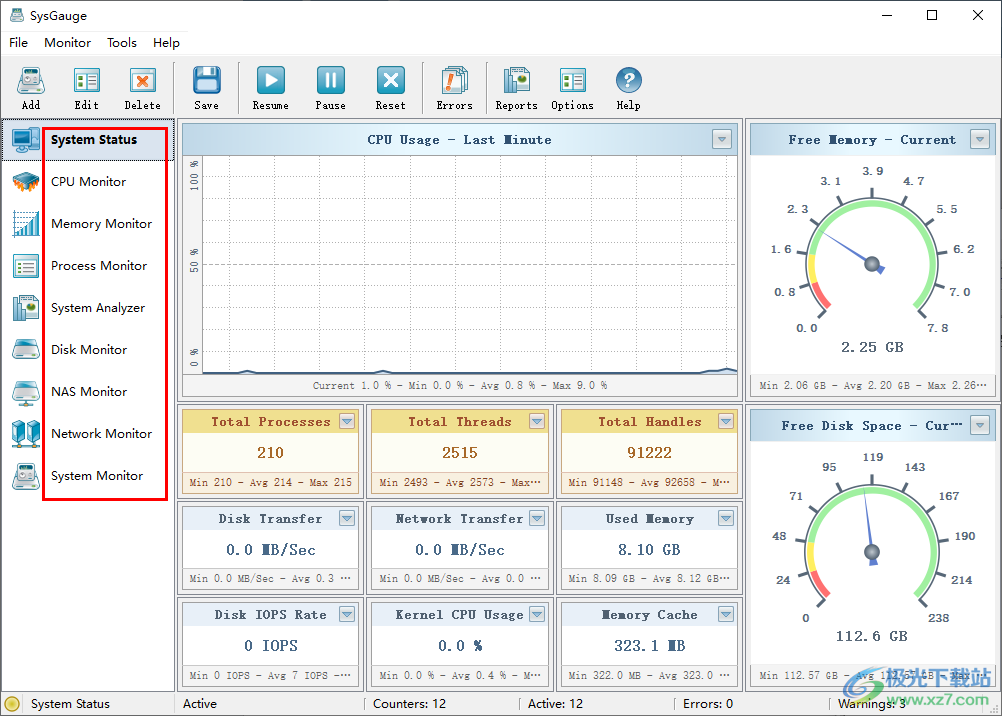Click the Used Memory value 8.10 GB
The image size is (1002, 716).
(x=649, y=550)
